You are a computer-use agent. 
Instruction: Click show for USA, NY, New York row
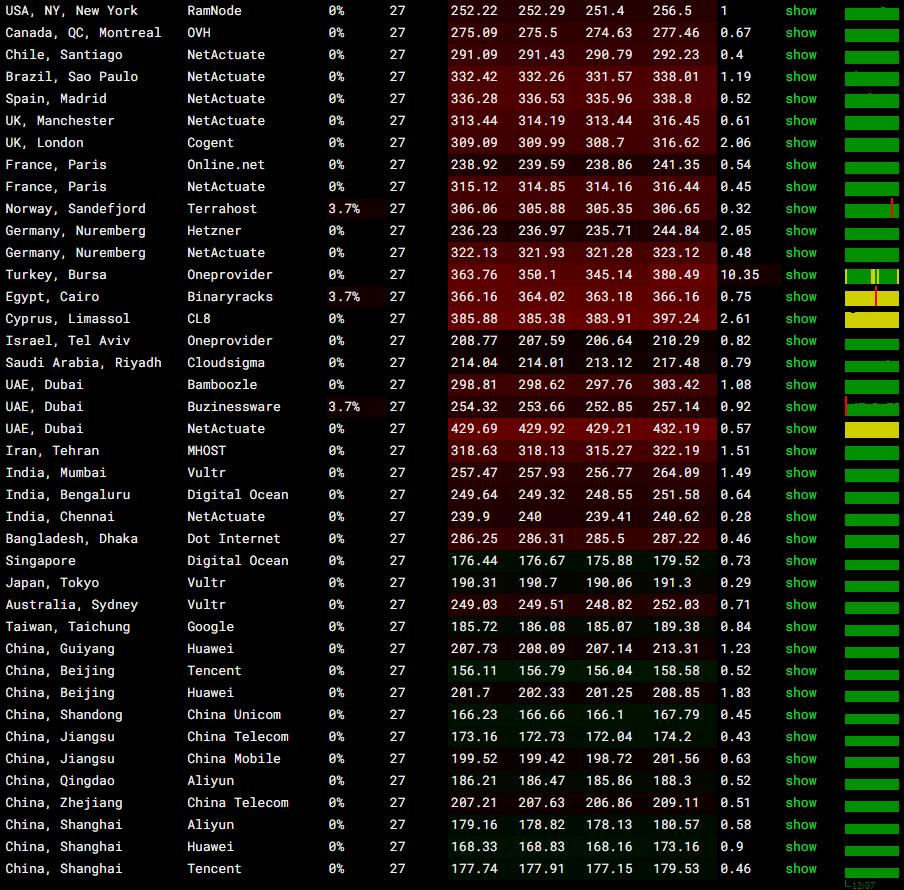(801, 11)
